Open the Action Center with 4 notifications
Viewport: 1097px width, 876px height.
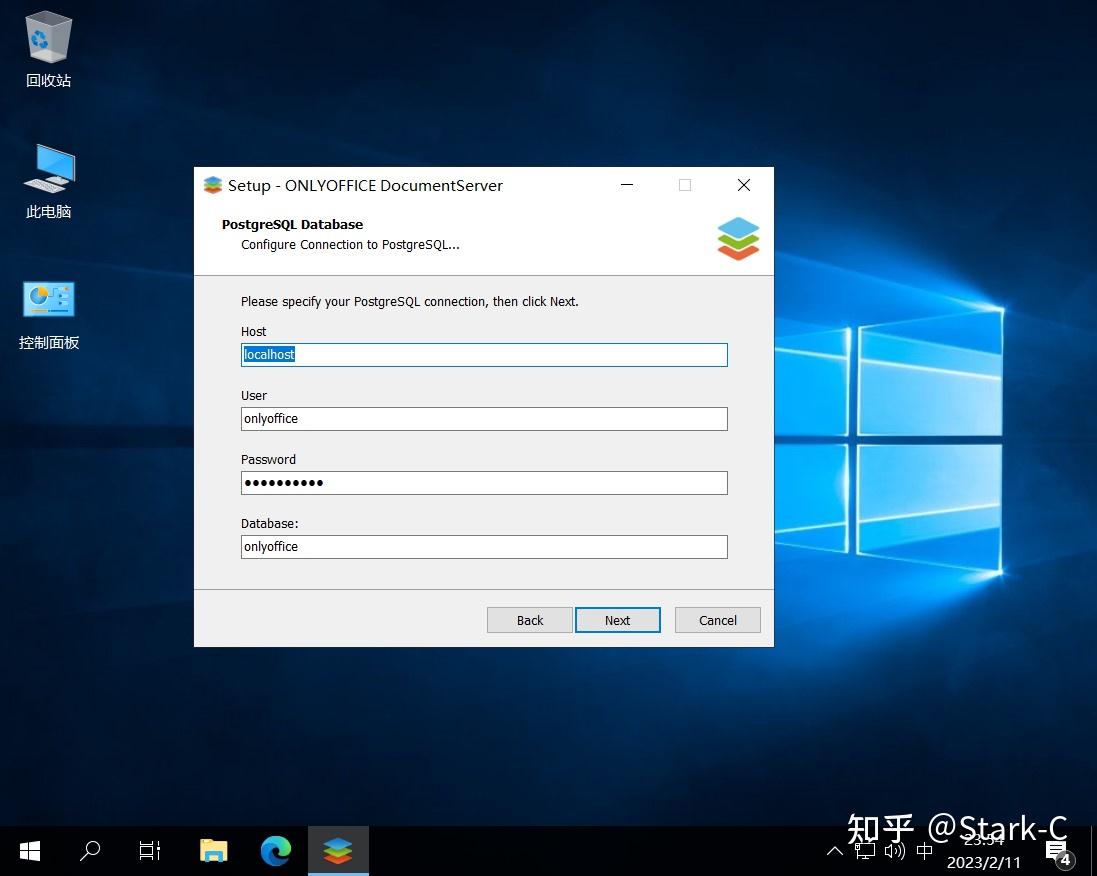1058,851
